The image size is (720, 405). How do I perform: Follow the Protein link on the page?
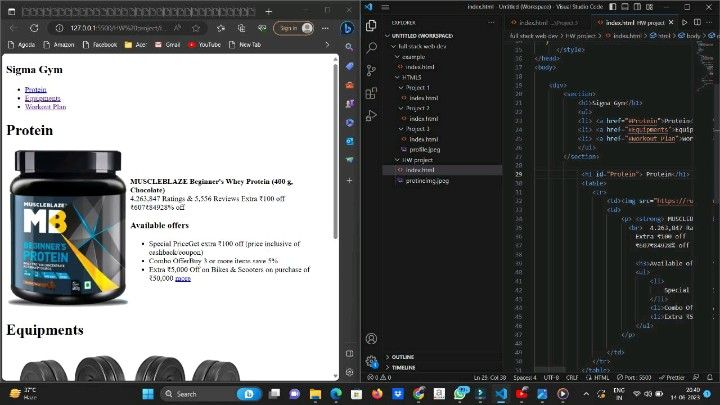35,90
